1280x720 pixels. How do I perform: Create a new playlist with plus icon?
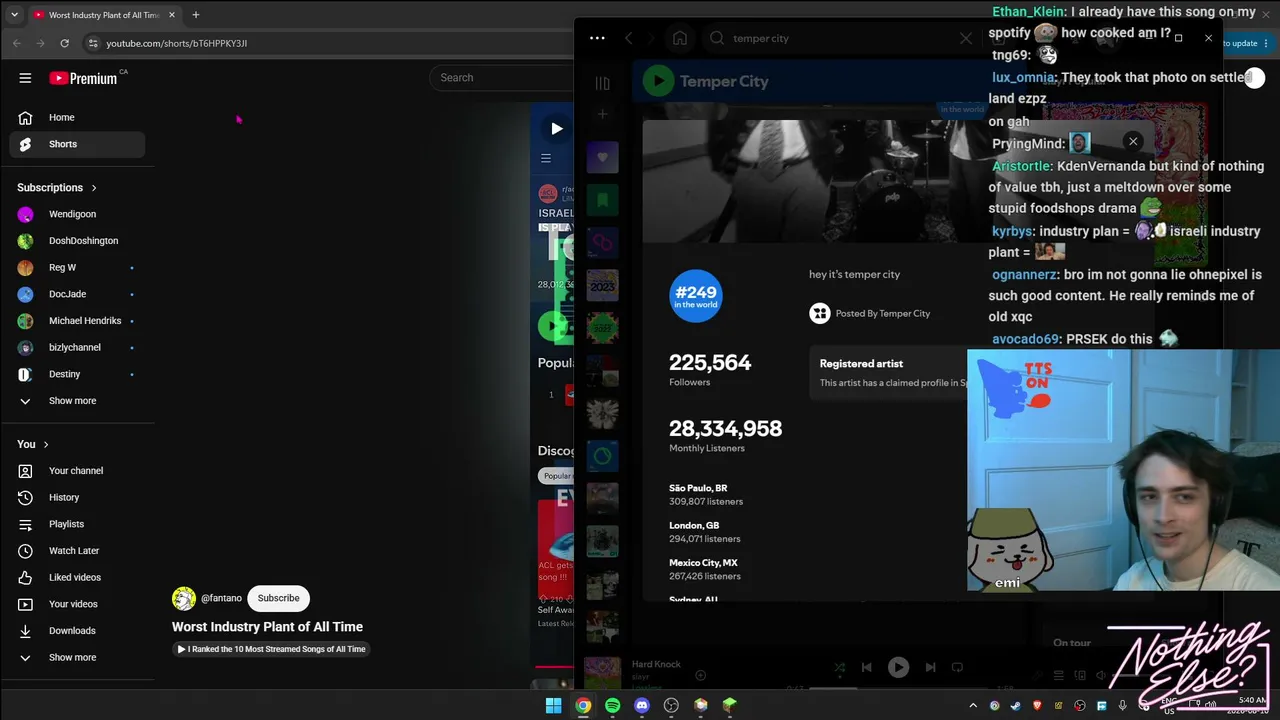(602, 114)
